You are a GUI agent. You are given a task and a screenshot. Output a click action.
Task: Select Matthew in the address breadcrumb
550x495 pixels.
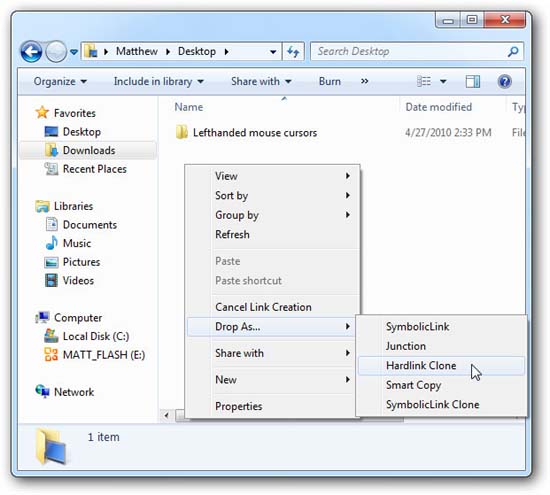pyautogui.click(x=136, y=52)
